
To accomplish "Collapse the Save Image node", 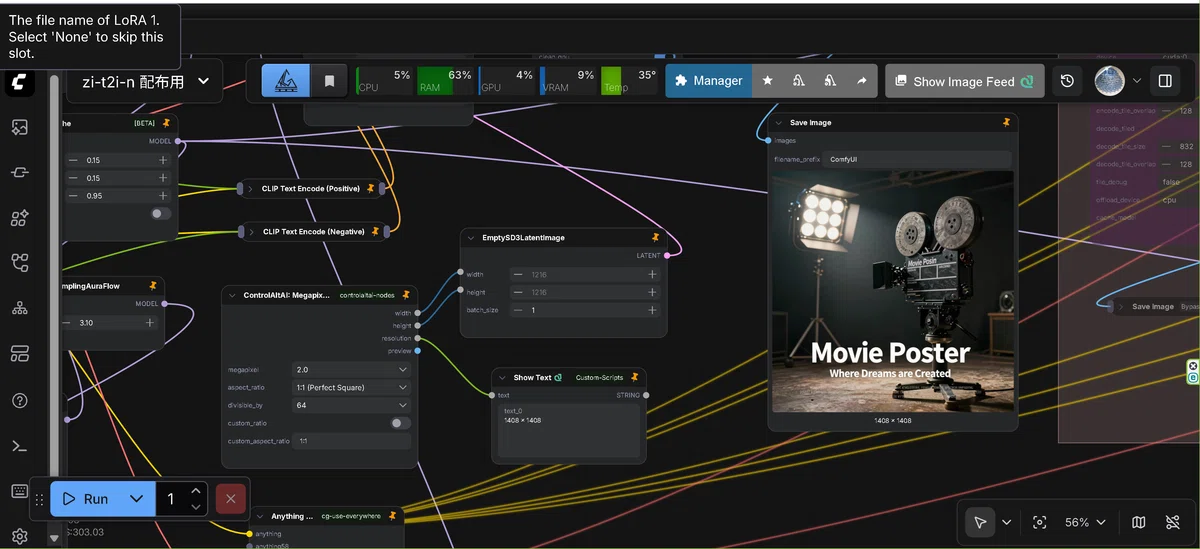I will (x=779, y=123).
